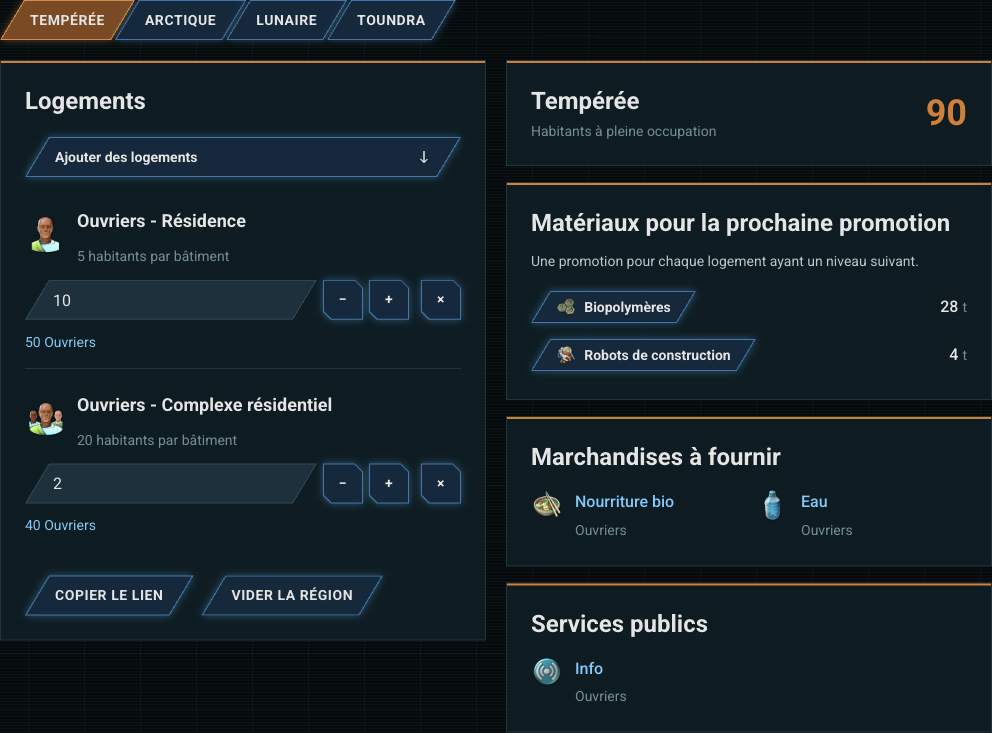This screenshot has width=992, height=733.
Task: Remove the Ouvriers - Résidence housing entry
Action: click(x=441, y=300)
